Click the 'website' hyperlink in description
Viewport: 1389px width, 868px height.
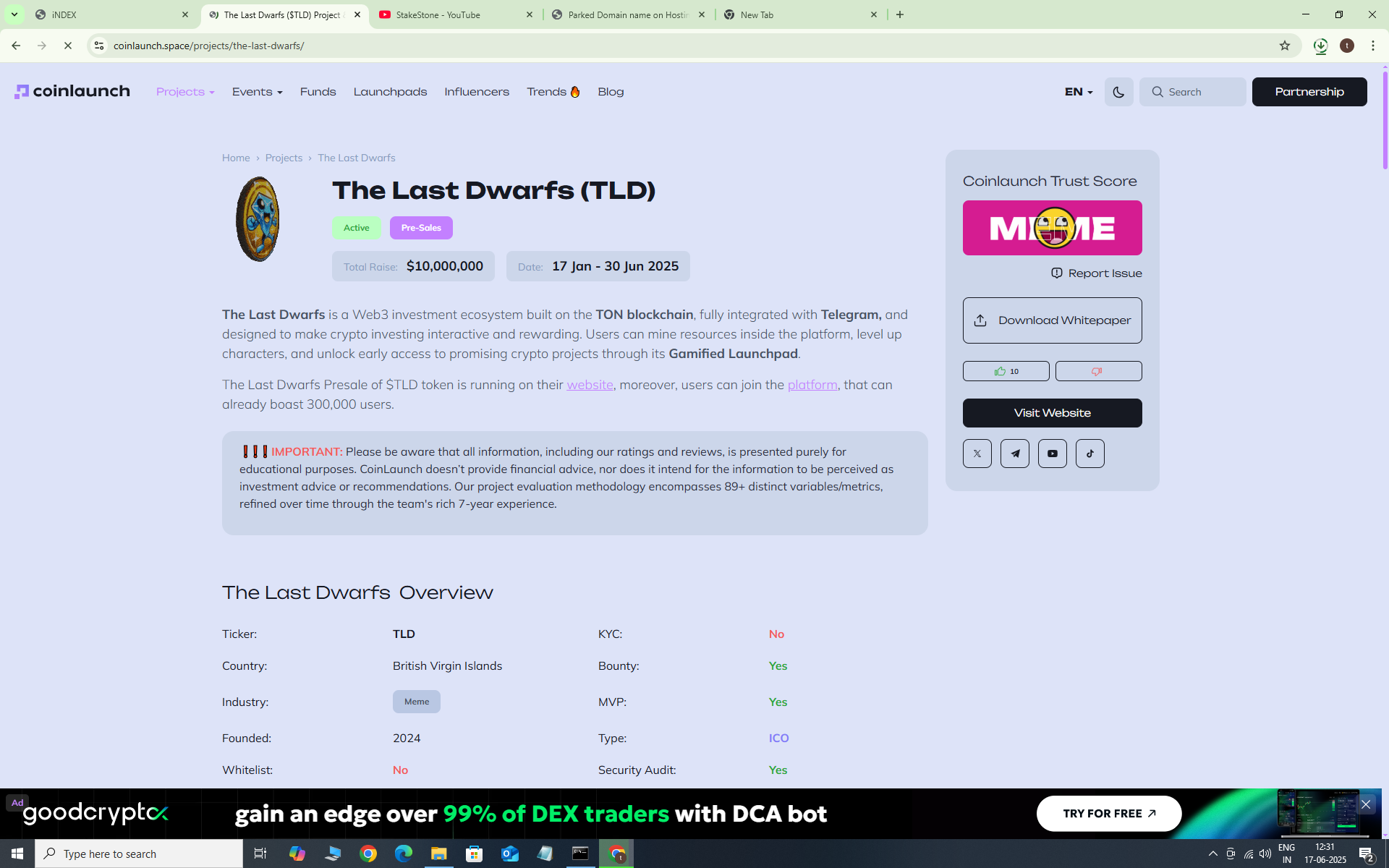click(x=590, y=385)
